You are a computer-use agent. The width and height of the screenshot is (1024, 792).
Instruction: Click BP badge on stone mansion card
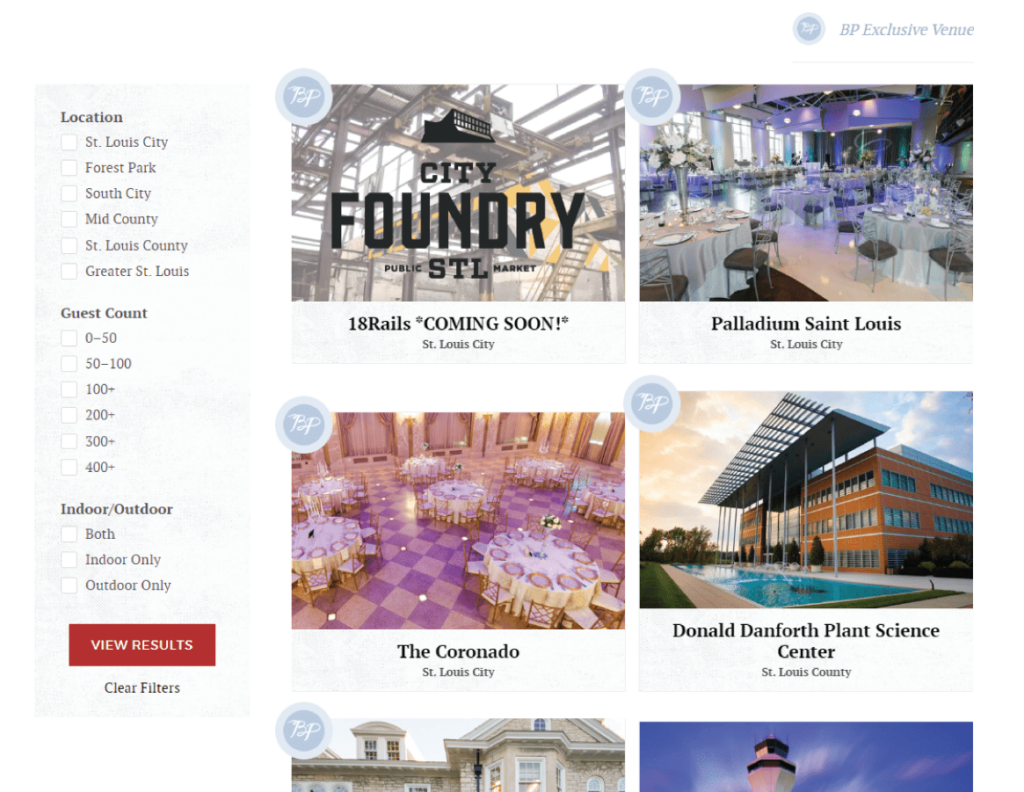coord(304,731)
